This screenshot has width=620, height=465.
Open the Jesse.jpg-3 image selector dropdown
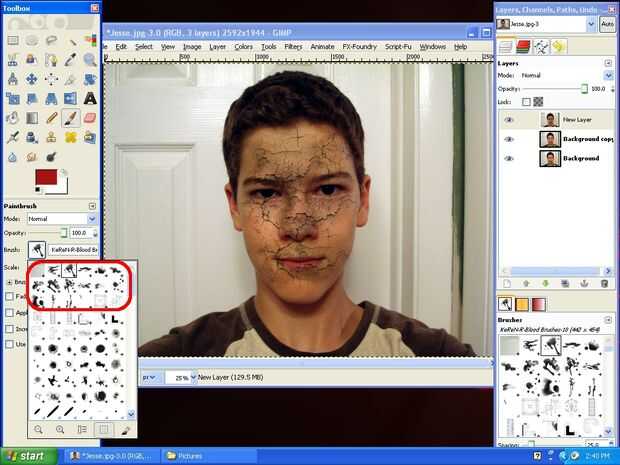point(546,24)
